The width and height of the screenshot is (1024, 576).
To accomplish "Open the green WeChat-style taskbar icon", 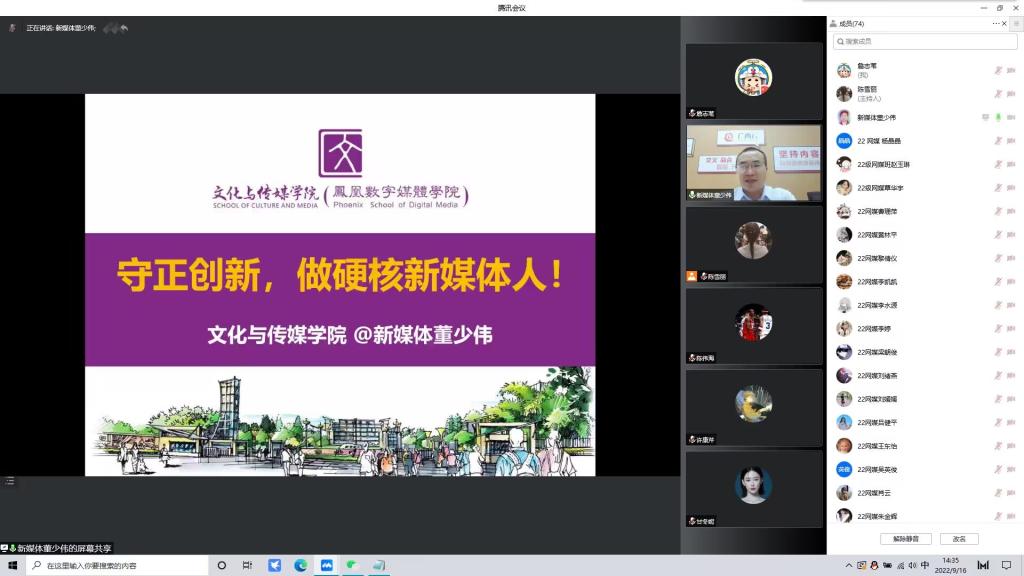I will (353, 566).
